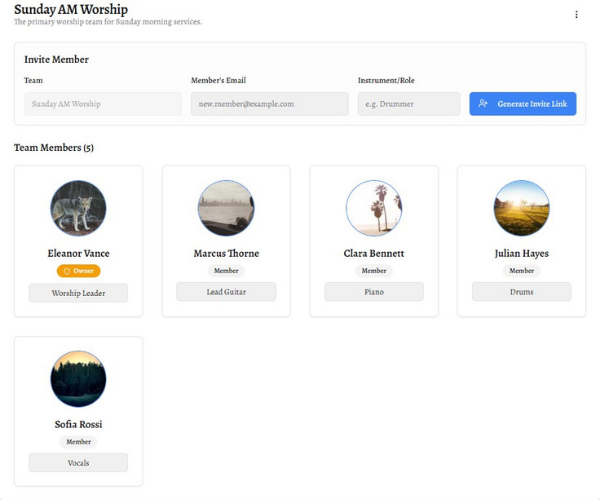The width and height of the screenshot is (600, 500).
Task: Click the Lead Guitar role tag
Action: click(x=226, y=292)
